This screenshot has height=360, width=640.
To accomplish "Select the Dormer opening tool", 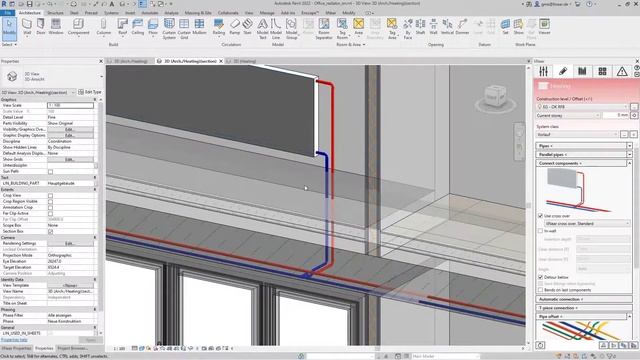I will pos(462,27).
